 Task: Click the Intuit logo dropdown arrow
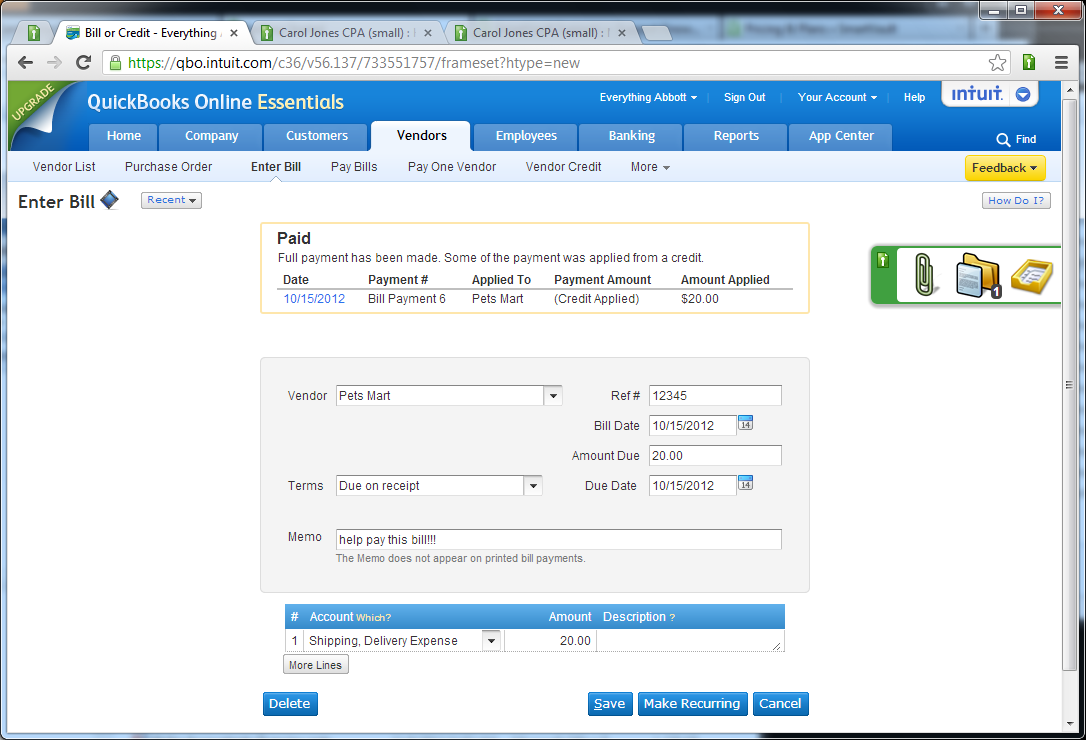click(x=1023, y=94)
